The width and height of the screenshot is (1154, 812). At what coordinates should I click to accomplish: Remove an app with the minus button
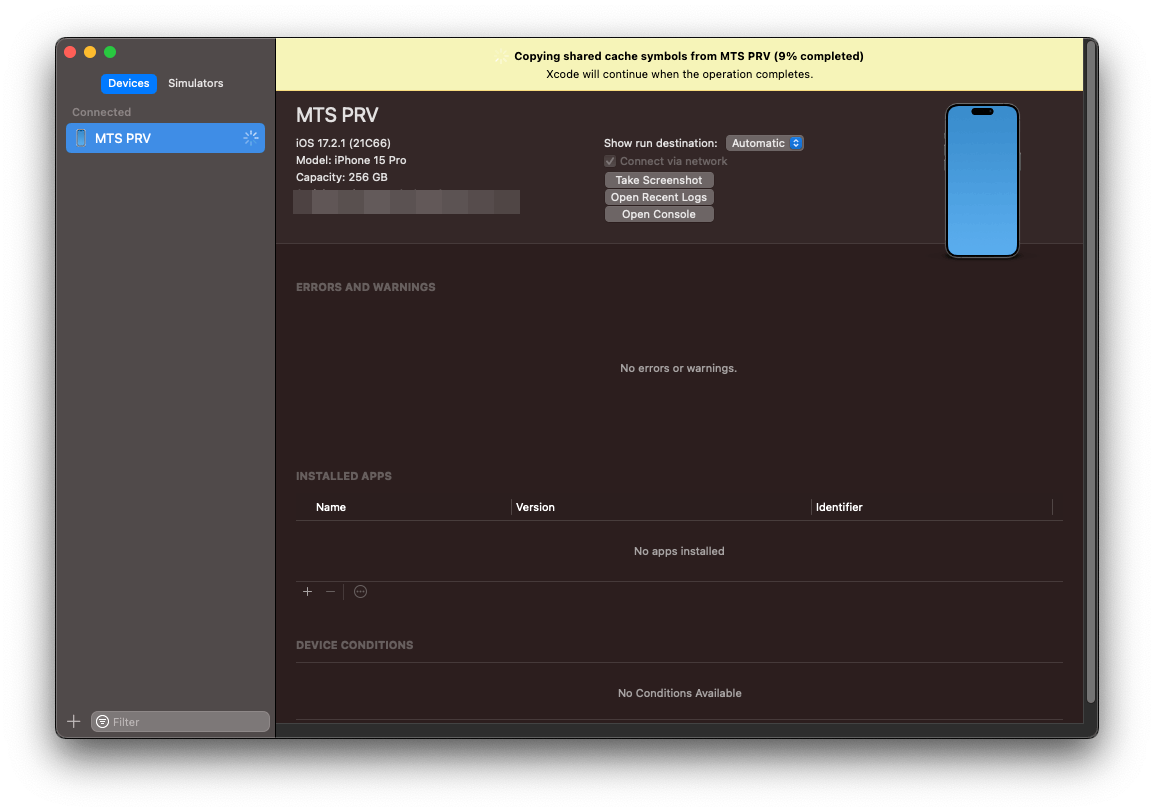tap(330, 591)
